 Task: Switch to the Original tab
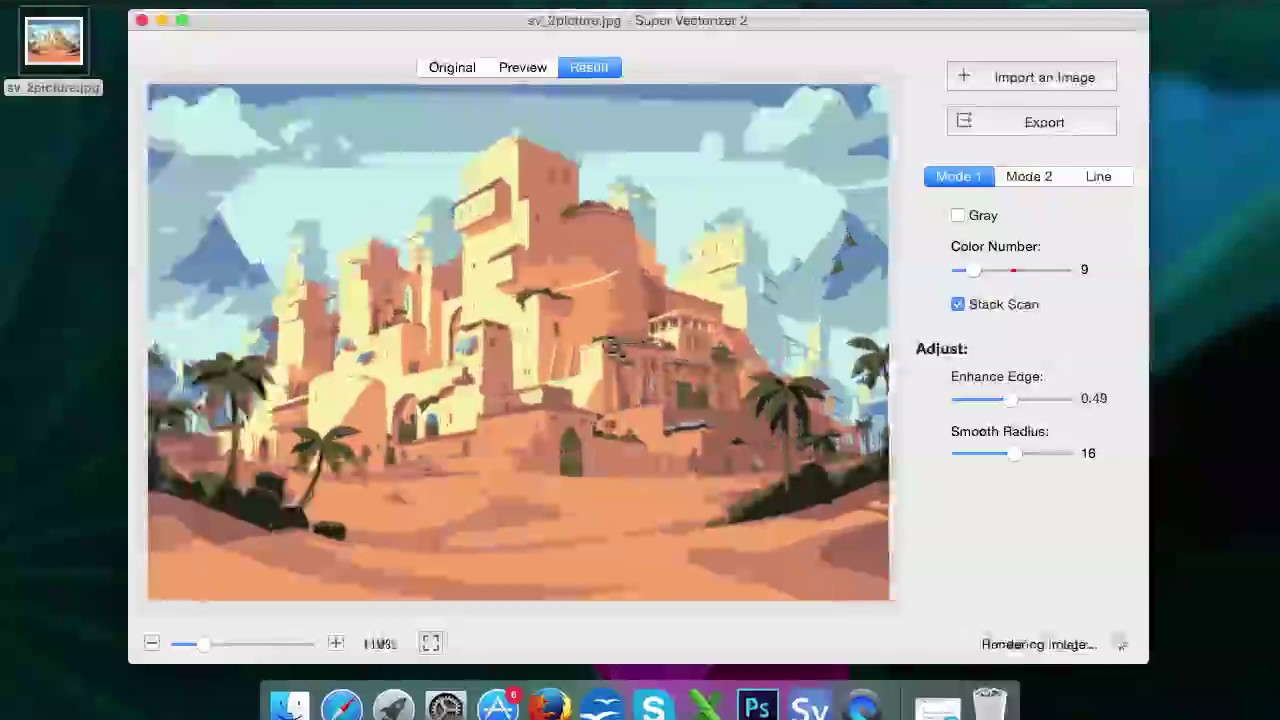click(x=452, y=67)
